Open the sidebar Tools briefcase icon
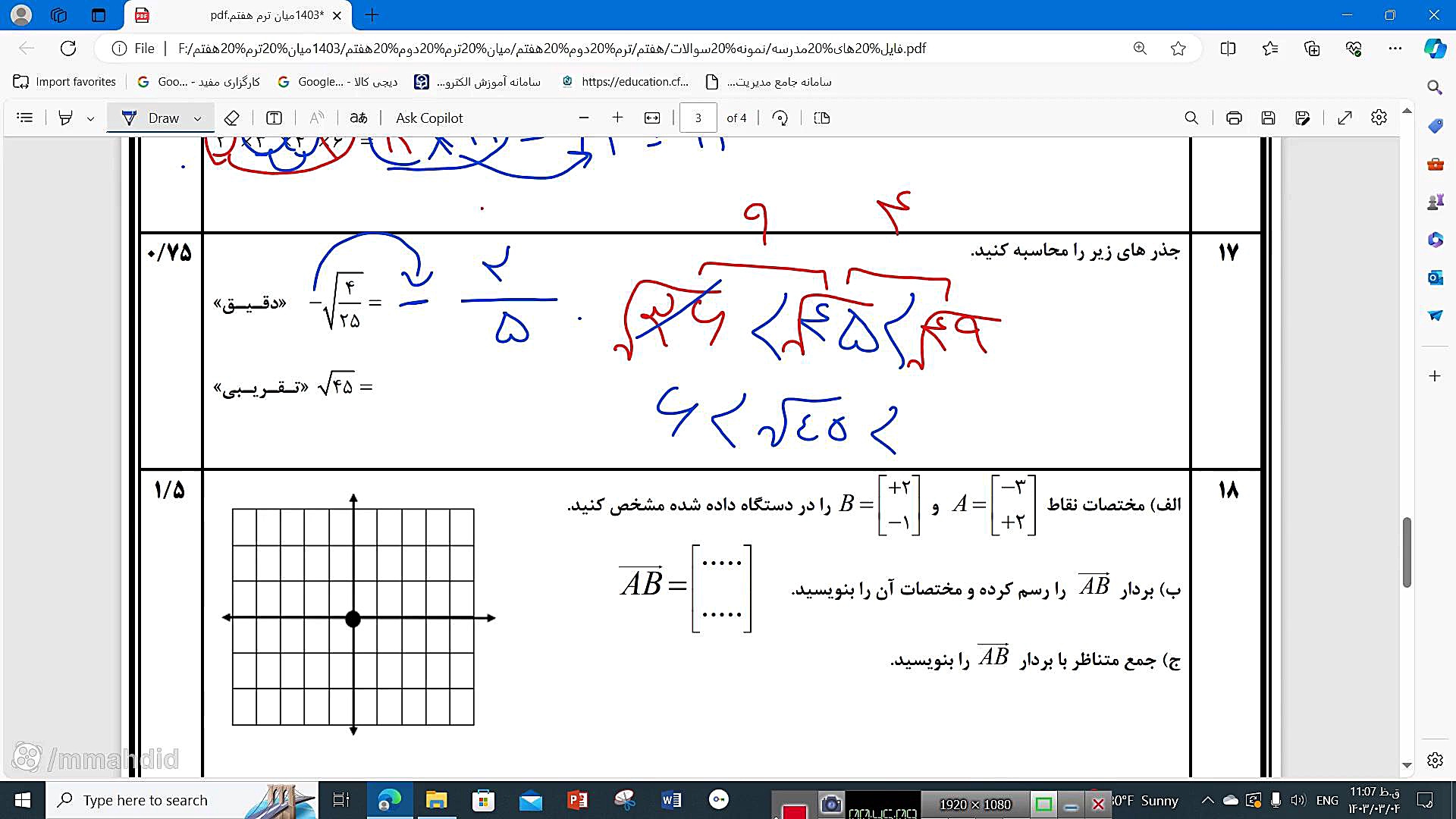 coord(1435,164)
